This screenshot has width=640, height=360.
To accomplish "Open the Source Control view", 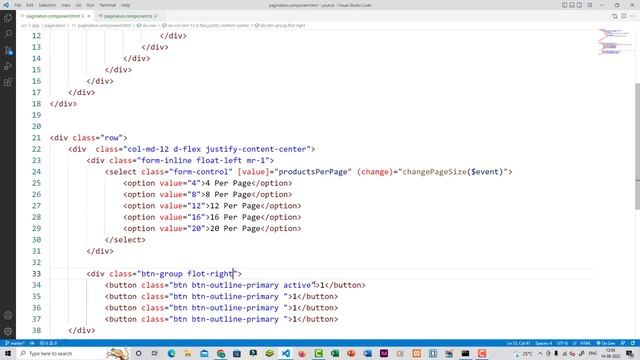I will click(x=8, y=50).
